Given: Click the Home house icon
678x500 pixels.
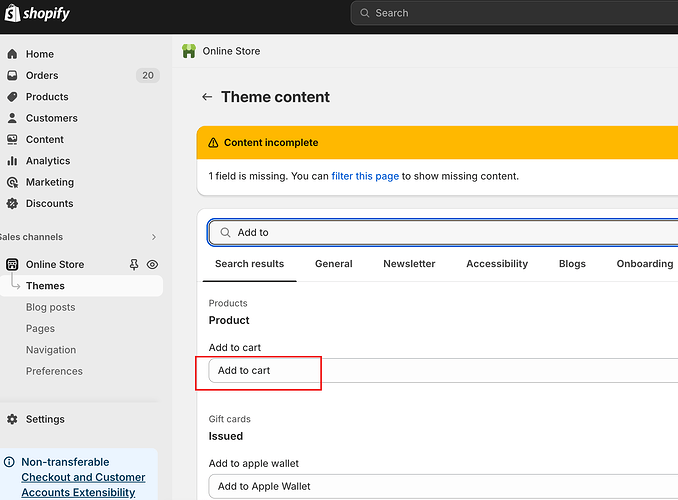Looking at the screenshot, I should tap(12, 54).
